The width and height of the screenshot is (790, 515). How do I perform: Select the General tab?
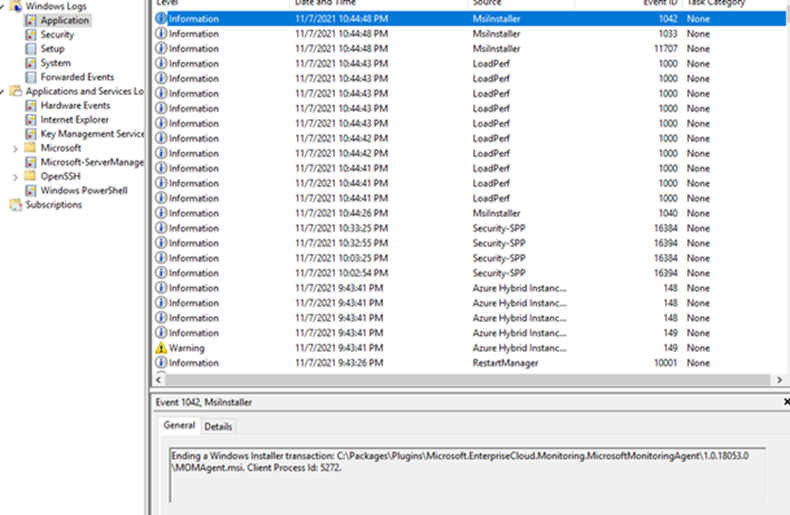click(x=179, y=426)
